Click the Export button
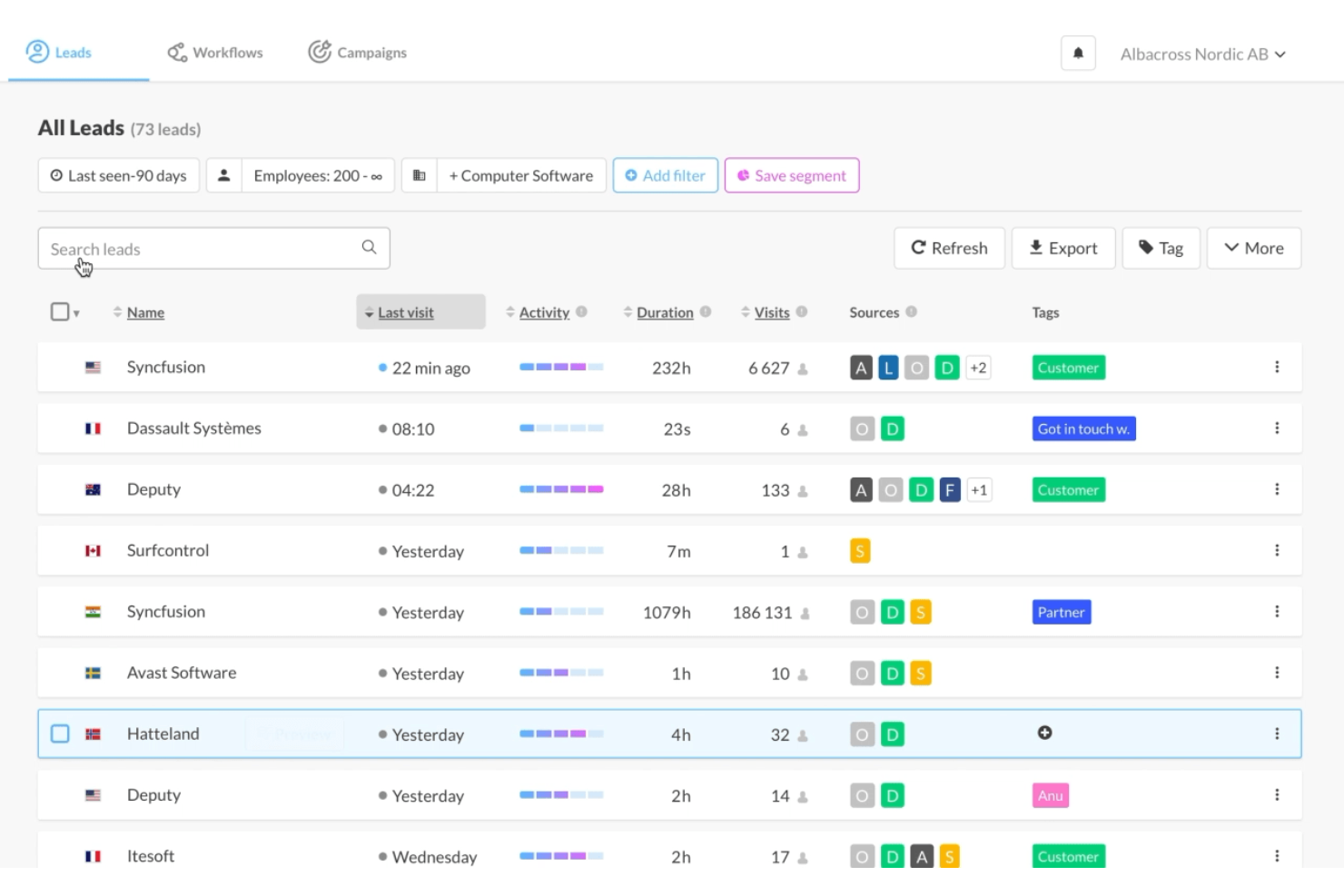This screenshot has height=896, width=1344. [x=1062, y=248]
